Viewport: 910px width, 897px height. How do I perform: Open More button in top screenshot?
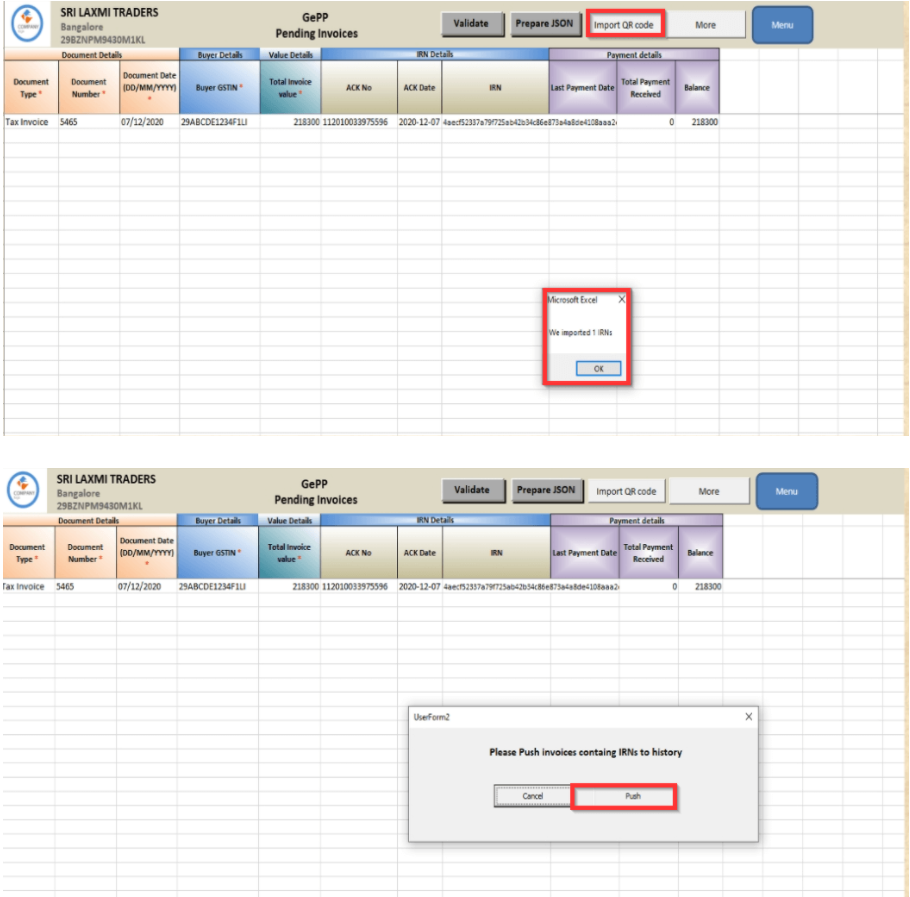point(706,25)
